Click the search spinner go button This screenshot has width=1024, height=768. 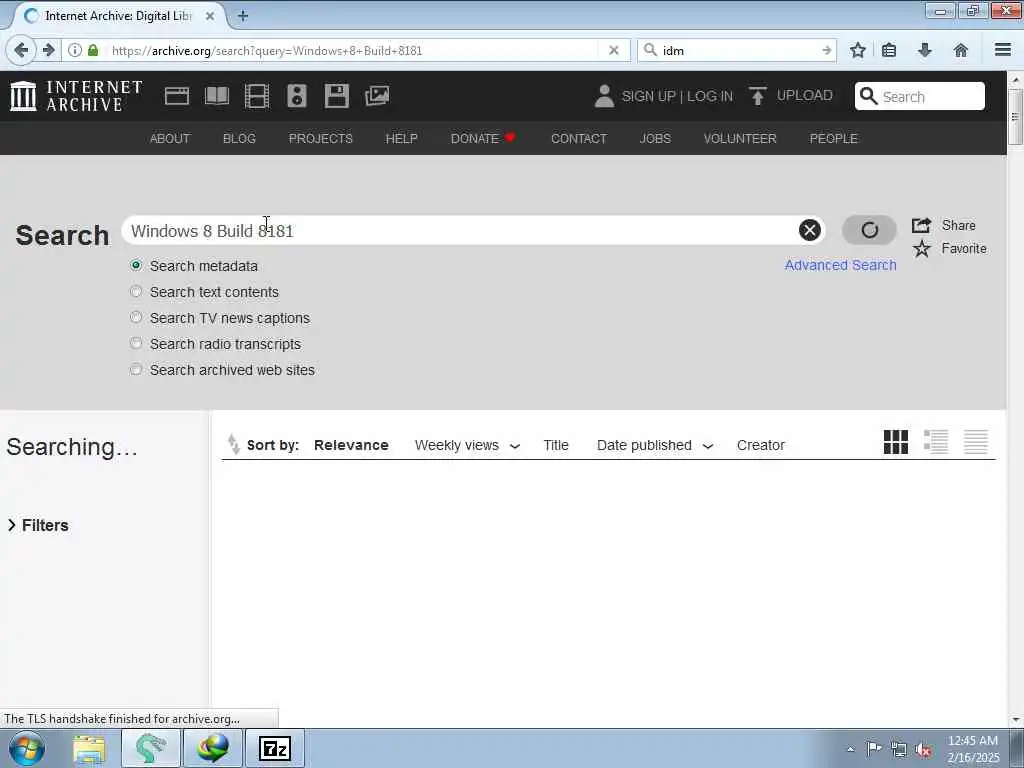(869, 230)
